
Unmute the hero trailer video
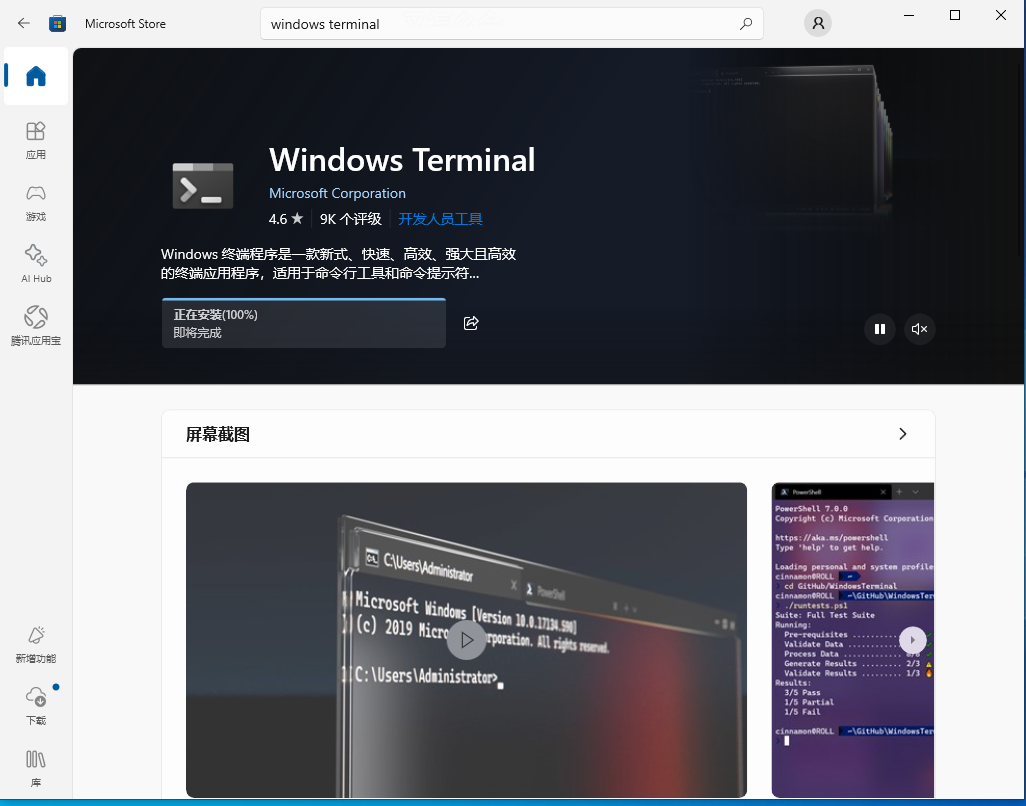[x=919, y=329]
